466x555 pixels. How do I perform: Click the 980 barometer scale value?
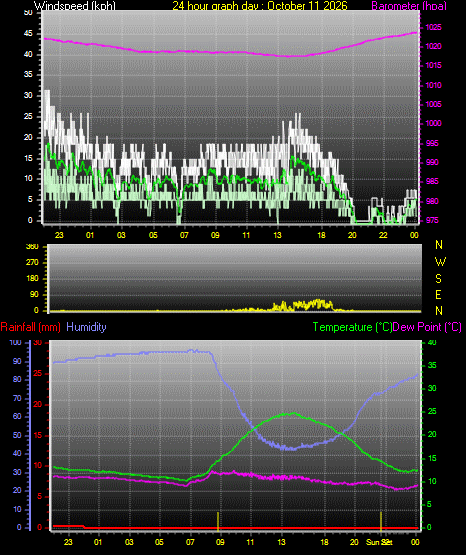(x=432, y=201)
